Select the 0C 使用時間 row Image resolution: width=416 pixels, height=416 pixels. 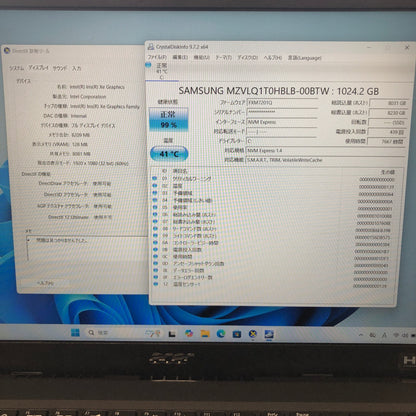pyautogui.click(x=273, y=256)
